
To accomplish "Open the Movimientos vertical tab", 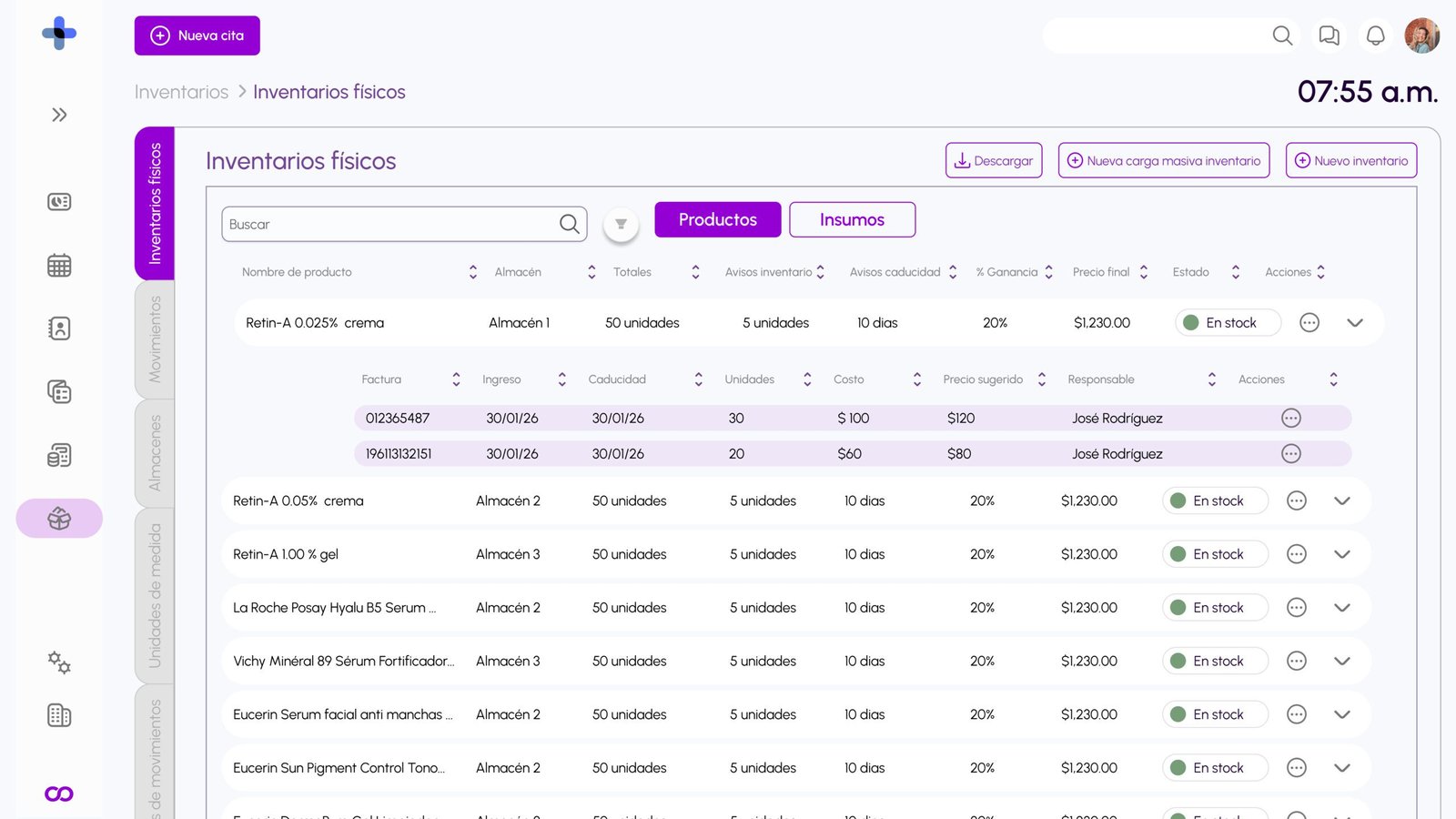I will [x=155, y=339].
